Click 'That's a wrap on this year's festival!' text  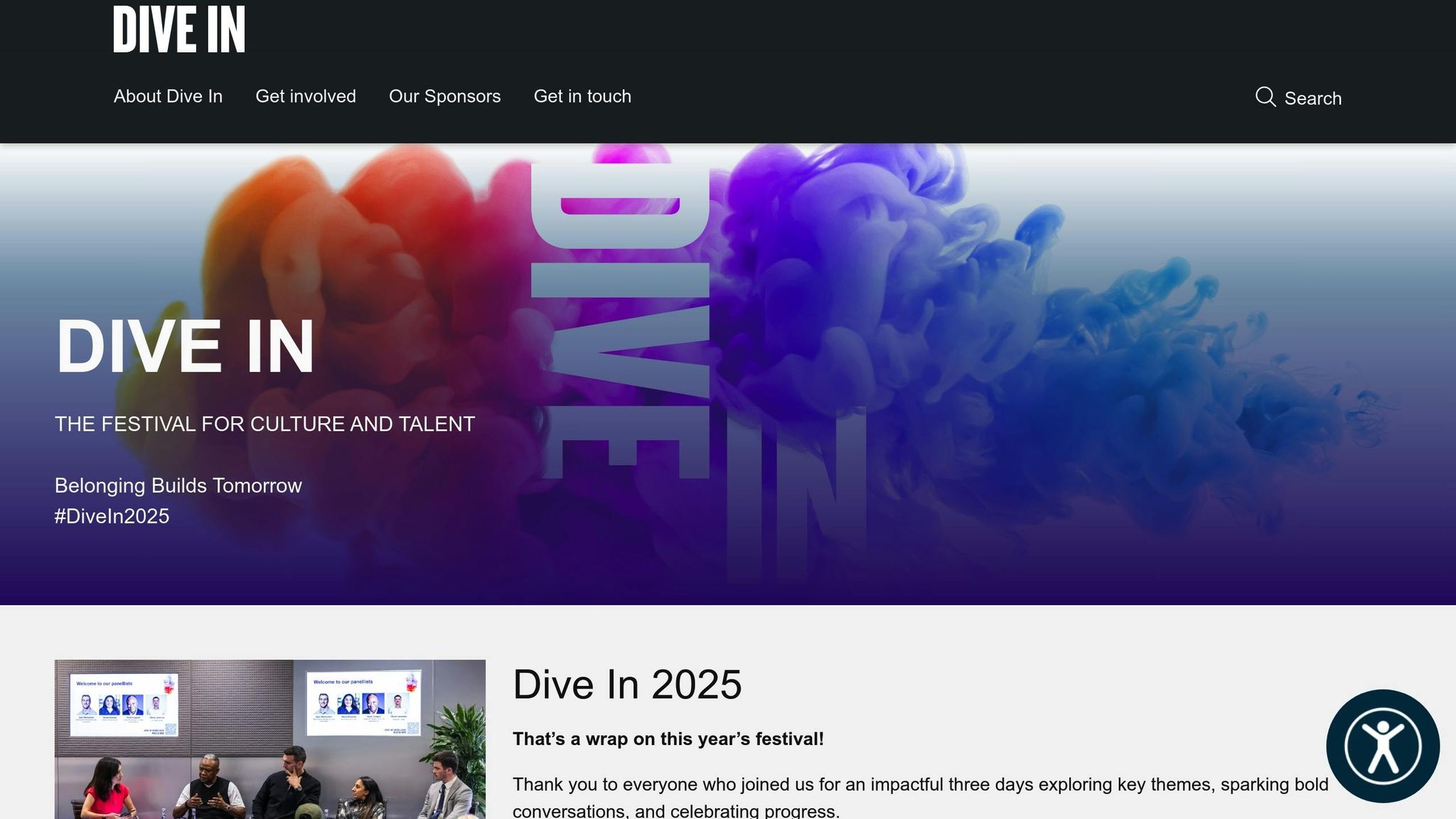pyautogui.click(x=668, y=739)
